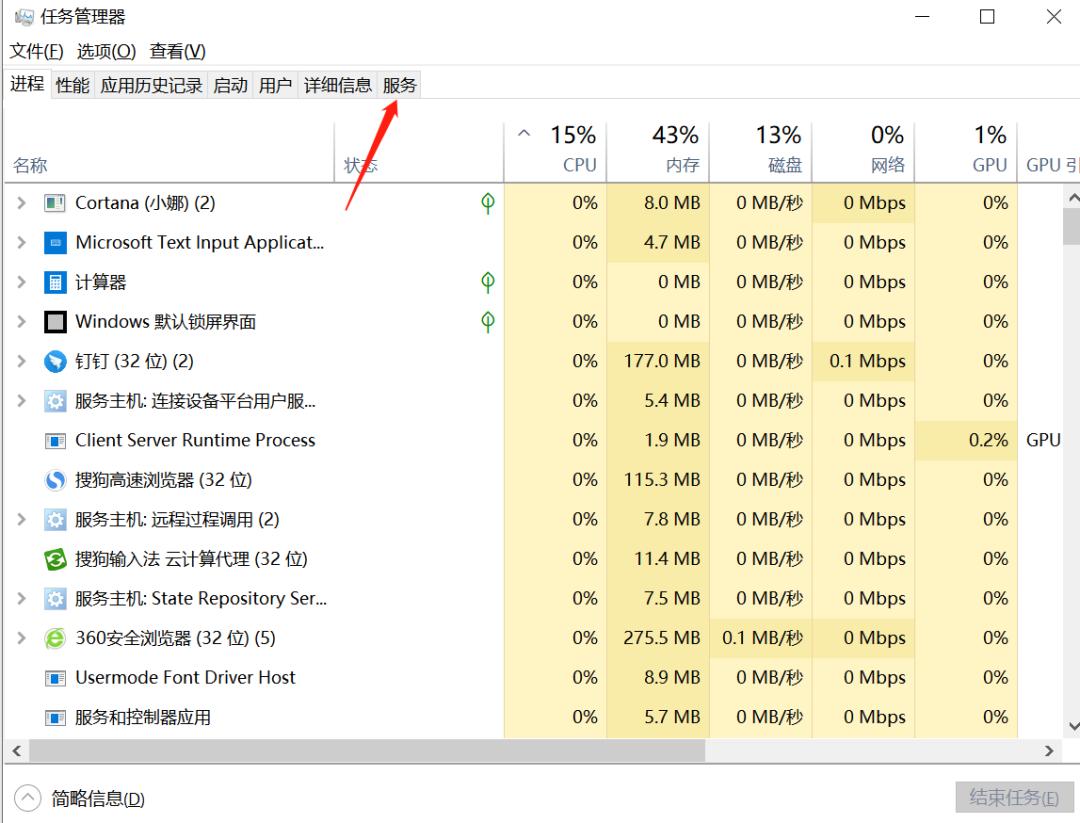Expand the 钉钉 (32 位) process group
1080x823 pixels.
click(x=21, y=361)
